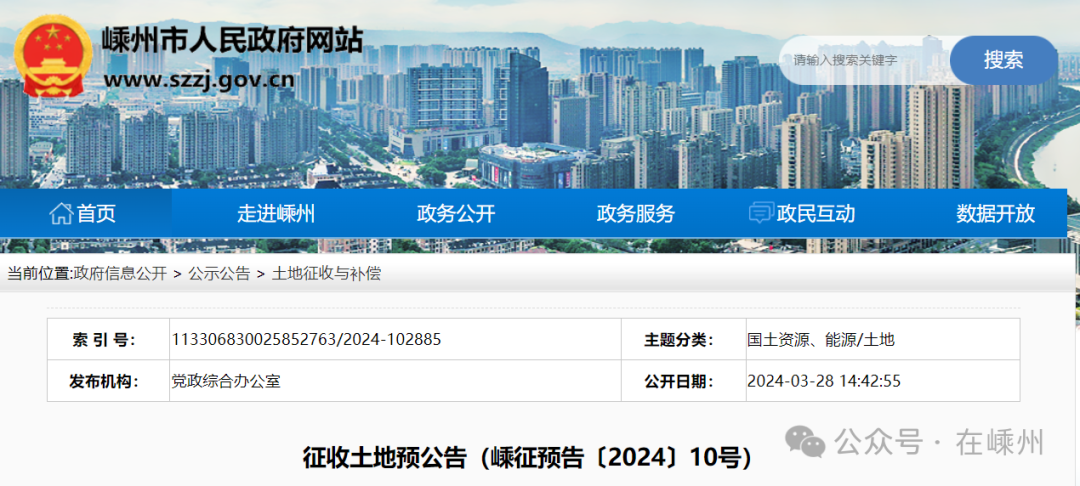This screenshot has width=1080, height=486.
Task: Click the www.szzj.gov.cn web address text
Action: click(x=198, y=80)
